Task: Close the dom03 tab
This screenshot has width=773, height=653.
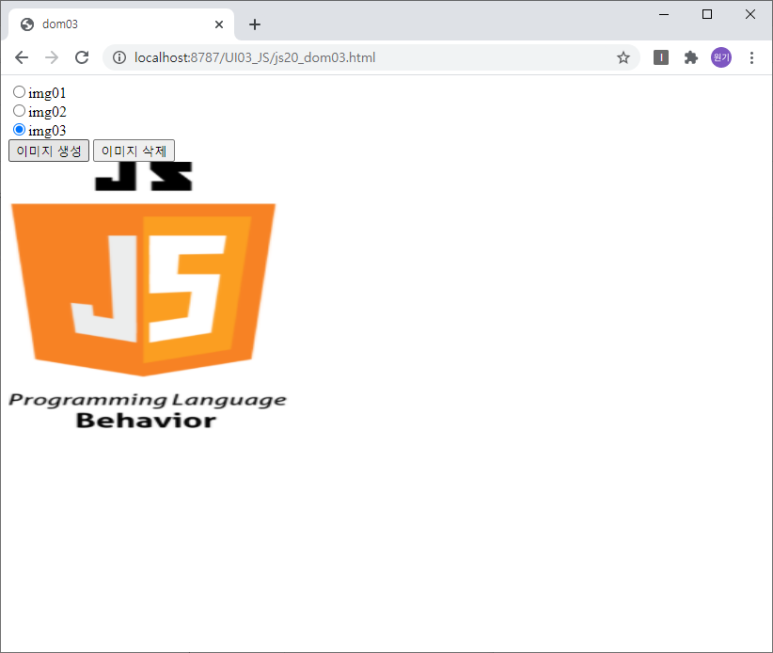Action: tap(219, 24)
